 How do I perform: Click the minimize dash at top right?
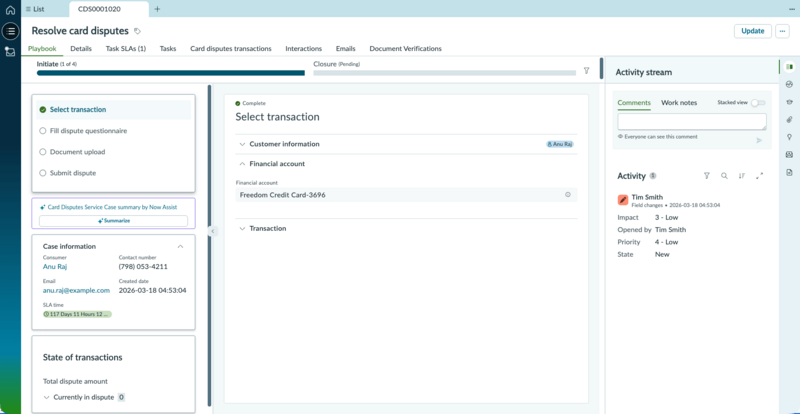point(791,9)
